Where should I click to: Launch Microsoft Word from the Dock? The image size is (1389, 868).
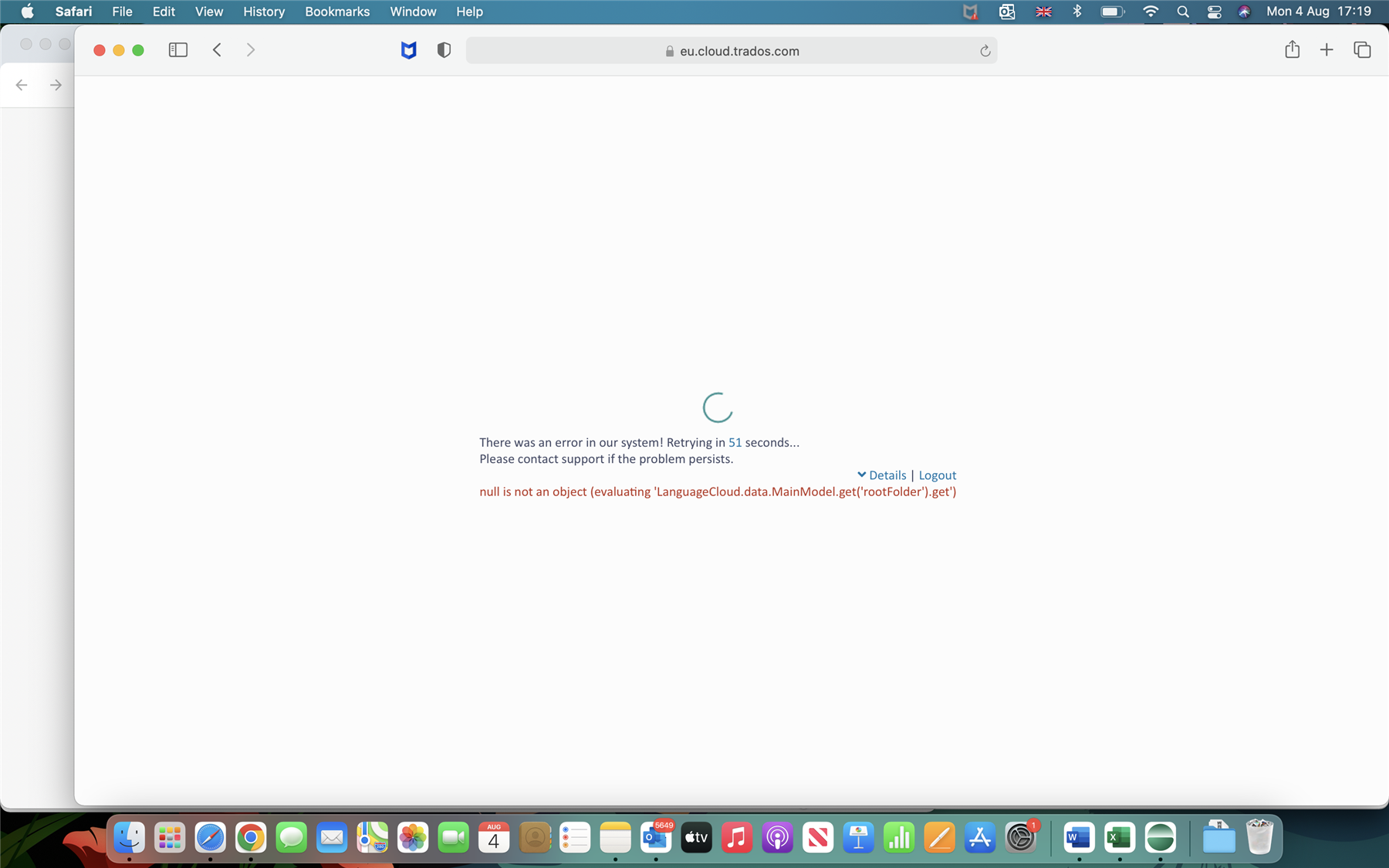(x=1078, y=838)
